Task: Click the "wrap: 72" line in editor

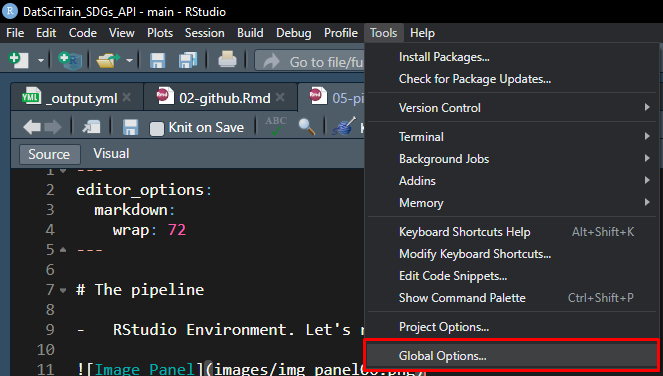Action: click(x=149, y=230)
